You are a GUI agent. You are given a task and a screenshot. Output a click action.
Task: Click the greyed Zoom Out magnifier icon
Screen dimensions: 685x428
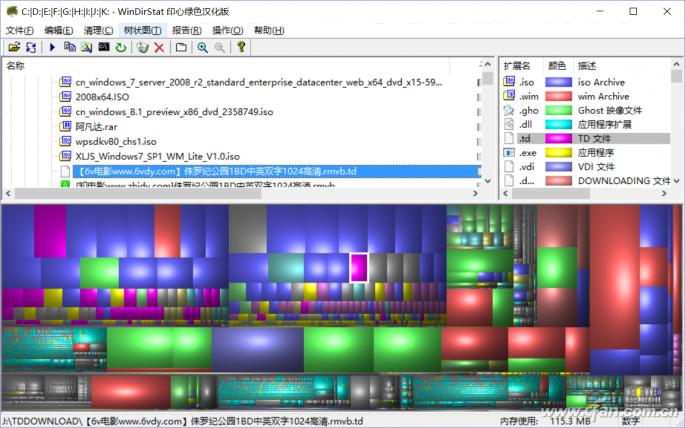pos(219,47)
